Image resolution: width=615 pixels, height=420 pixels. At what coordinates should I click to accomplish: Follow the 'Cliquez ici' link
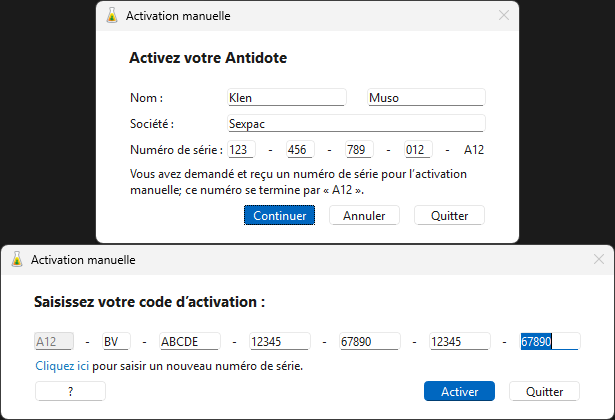pos(62,366)
